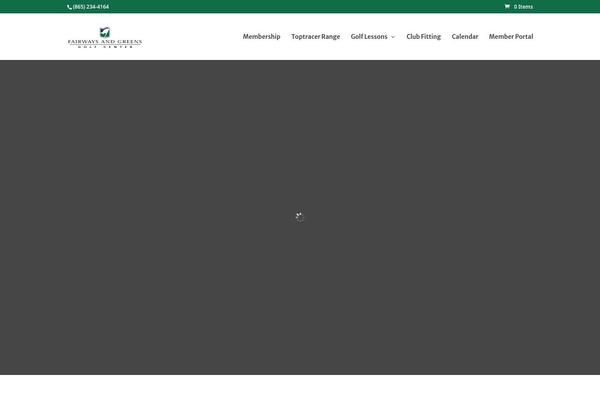This screenshot has width=600, height=400.
Task: Open the Calendar page
Action: (x=465, y=37)
